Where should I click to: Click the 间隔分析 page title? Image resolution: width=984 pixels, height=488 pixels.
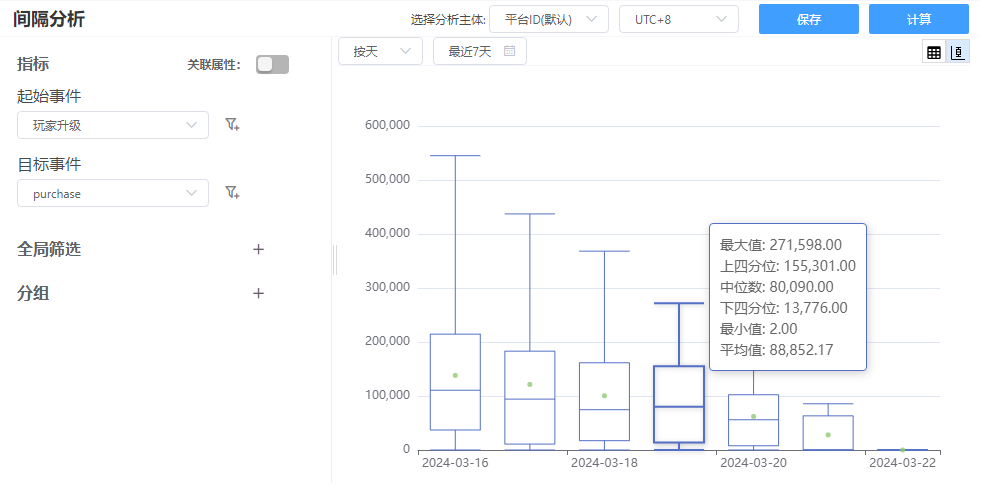tap(48, 19)
